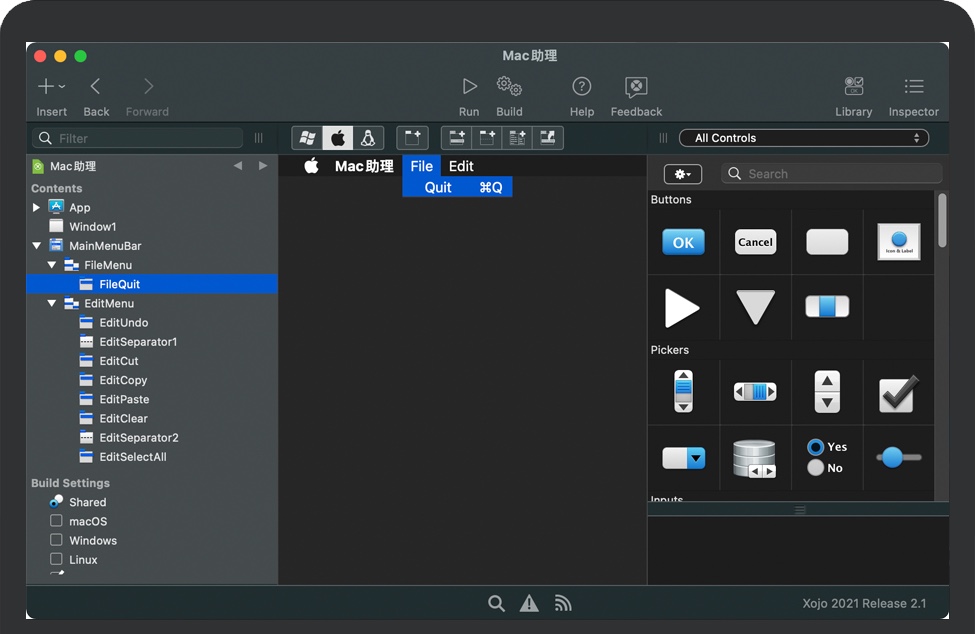
Task: Switch menu preview to Windows style
Action: pos(308,138)
